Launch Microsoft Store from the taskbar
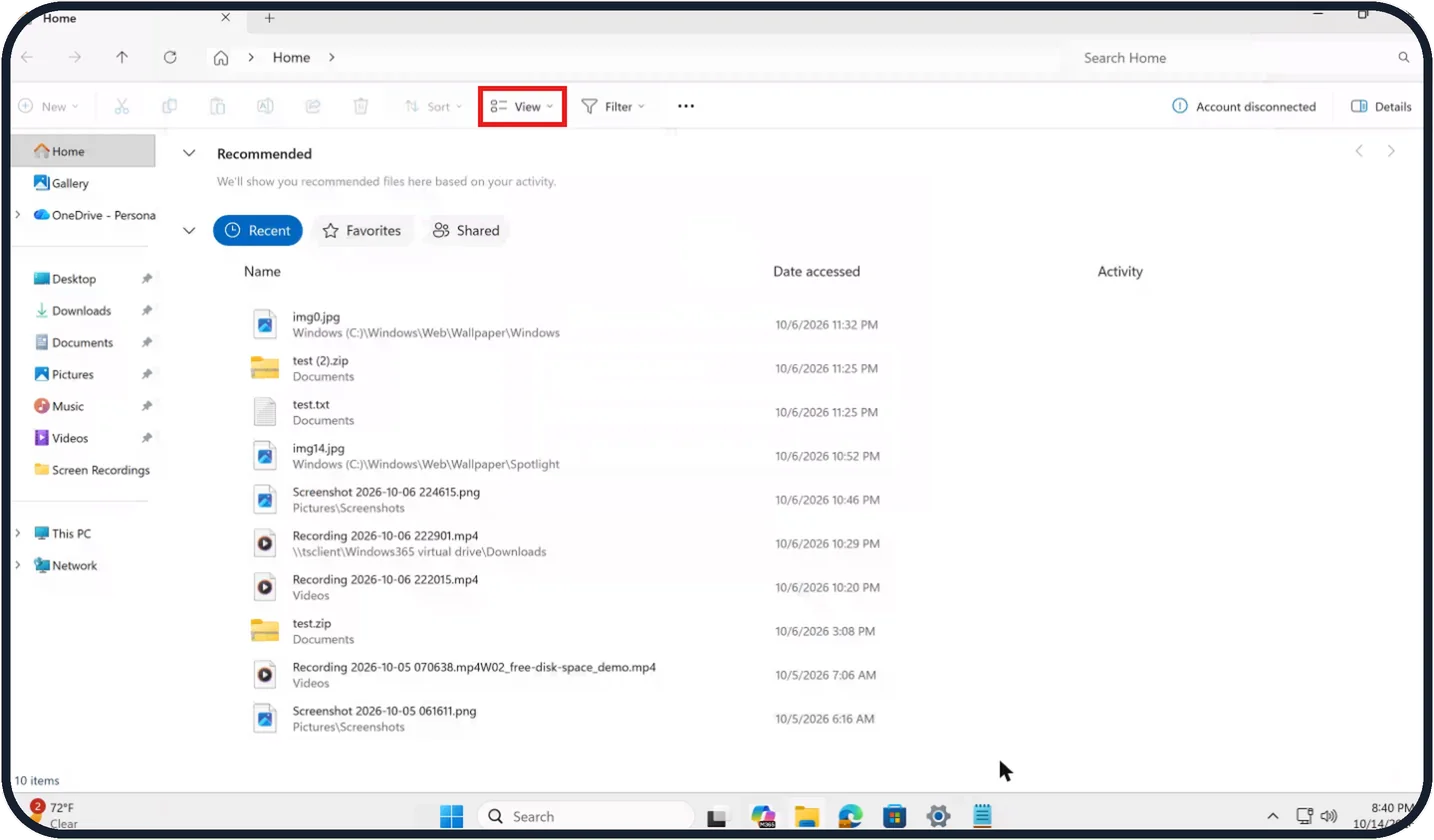The image size is (1434, 840). [x=894, y=816]
